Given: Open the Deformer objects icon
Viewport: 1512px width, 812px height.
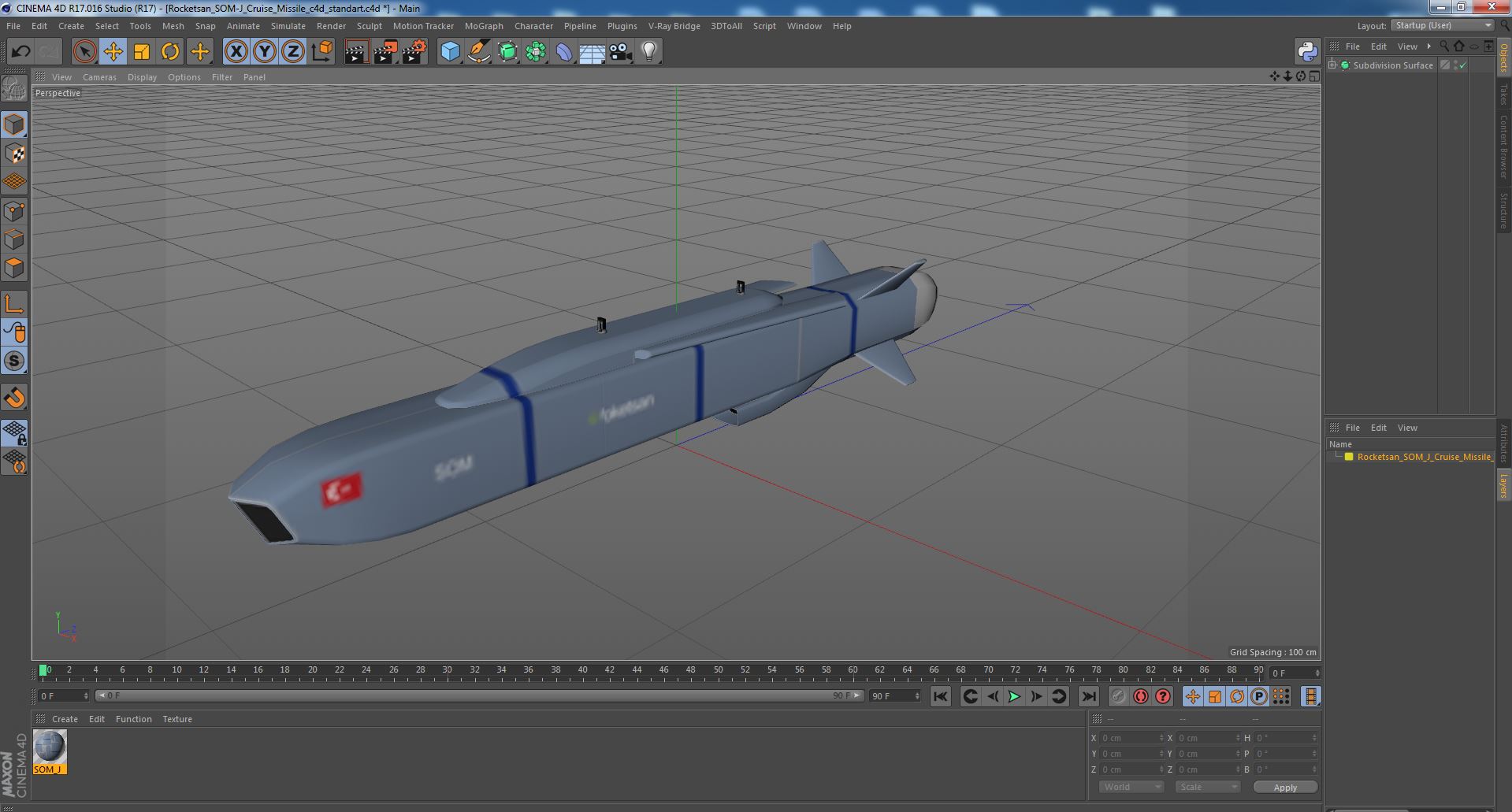Looking at the screenshot, I should pyautogui.click(x=564, y=52).
